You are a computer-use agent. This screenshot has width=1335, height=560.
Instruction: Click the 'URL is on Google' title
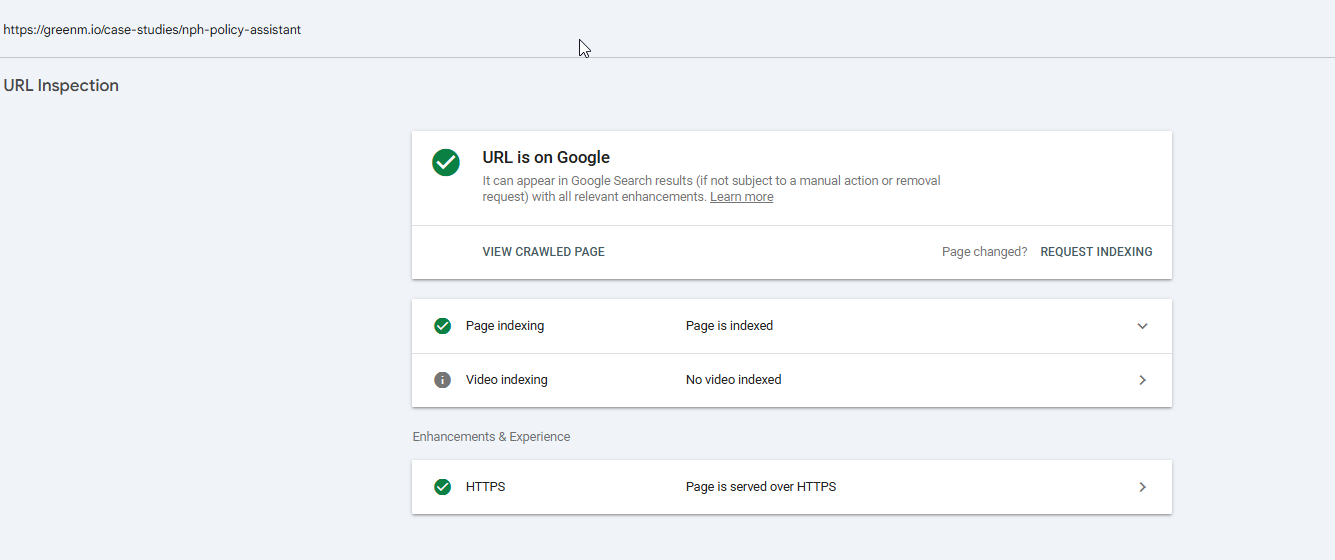[x=546, y=157]
